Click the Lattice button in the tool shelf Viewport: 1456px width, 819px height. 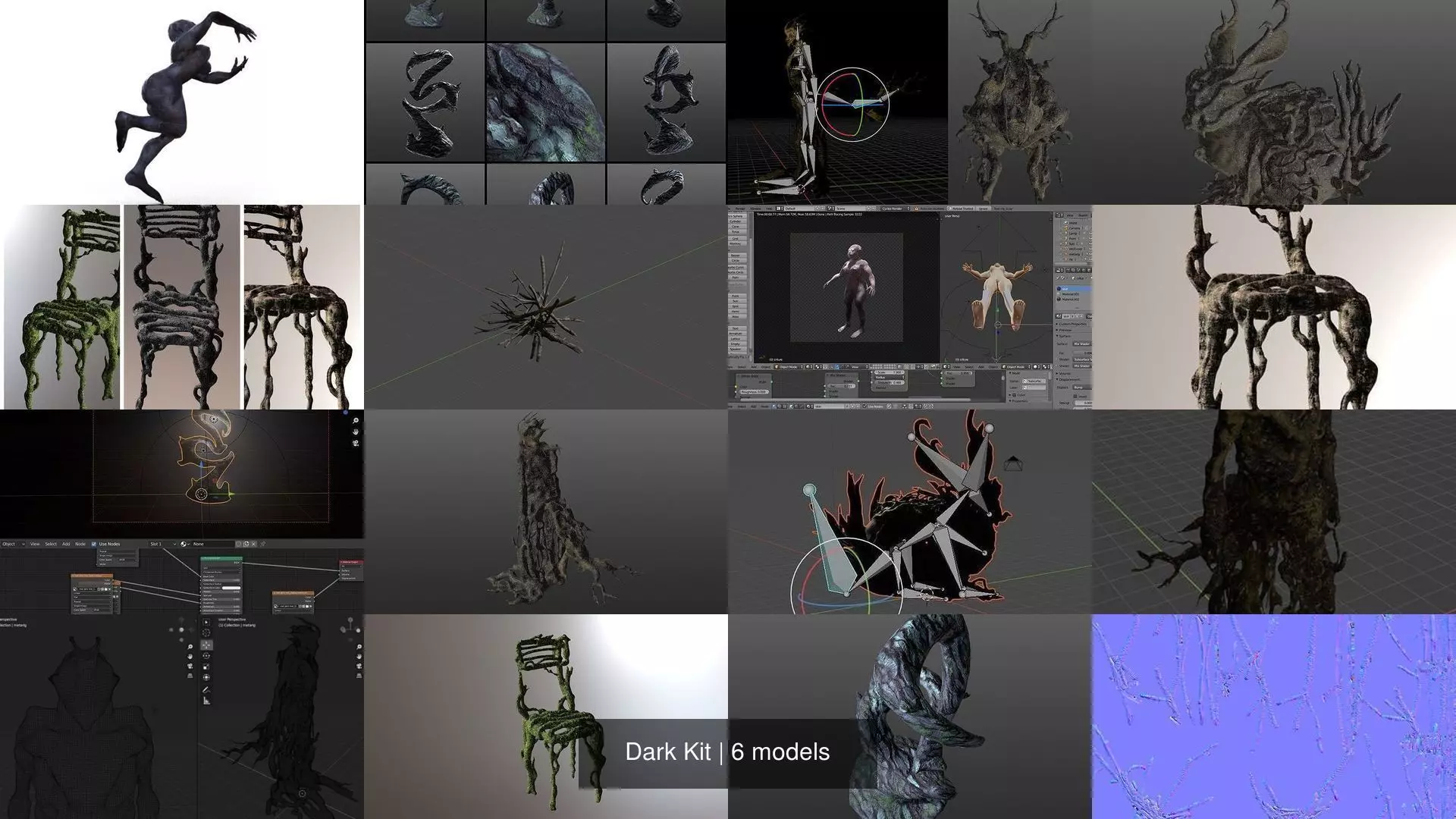tap(736, 338)
